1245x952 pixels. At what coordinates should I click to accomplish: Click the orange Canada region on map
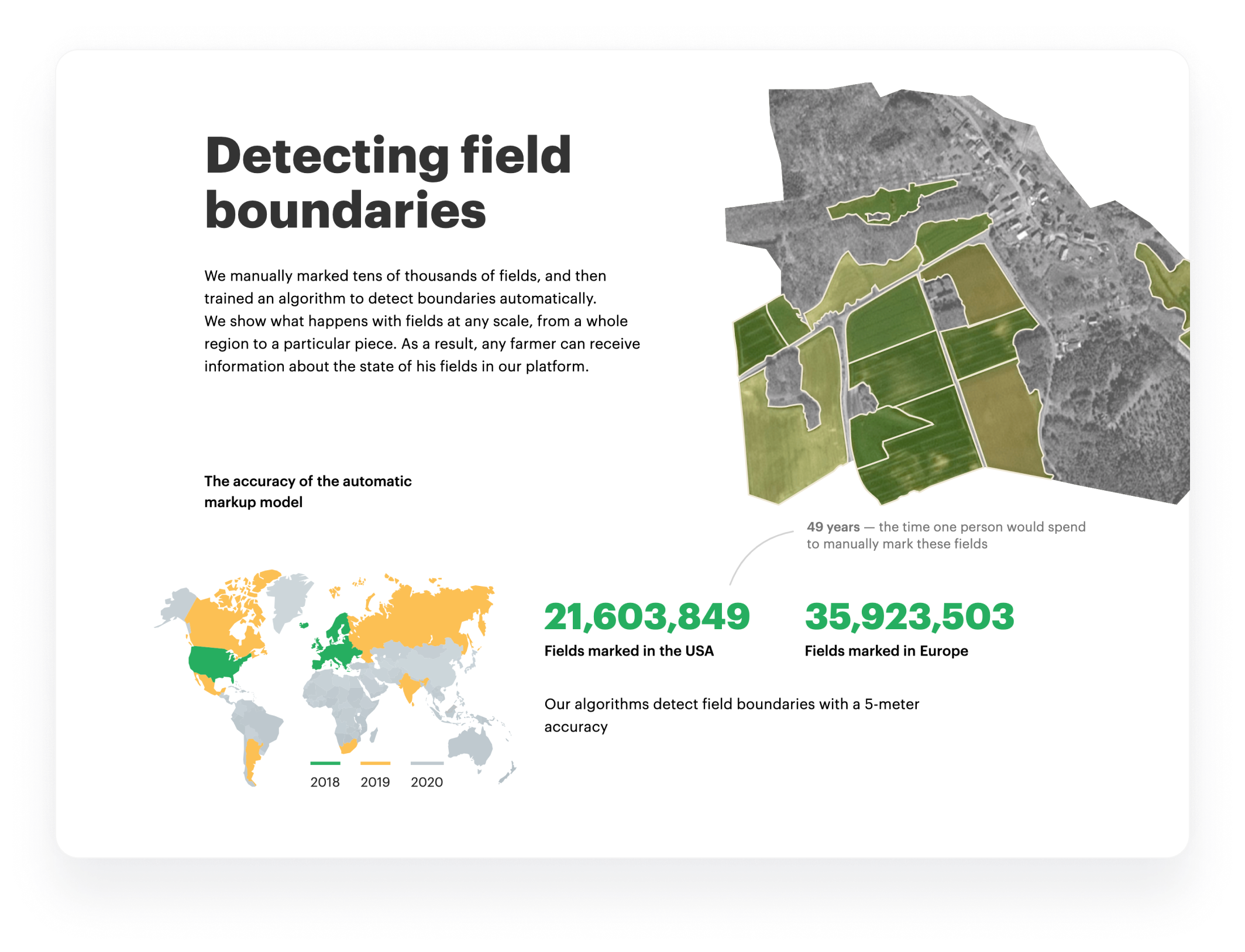(x=214, y=623)
